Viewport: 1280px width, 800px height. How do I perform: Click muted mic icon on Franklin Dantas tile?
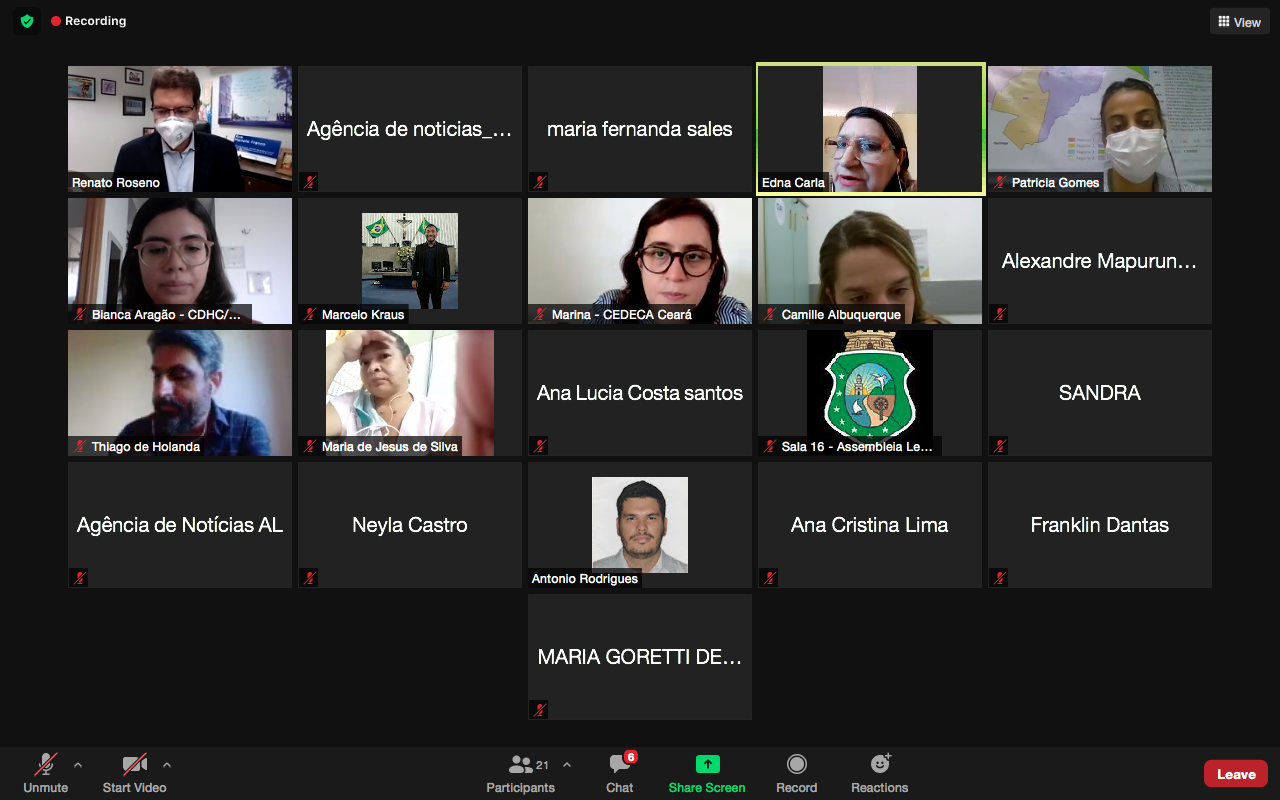(x=999, y=578)
